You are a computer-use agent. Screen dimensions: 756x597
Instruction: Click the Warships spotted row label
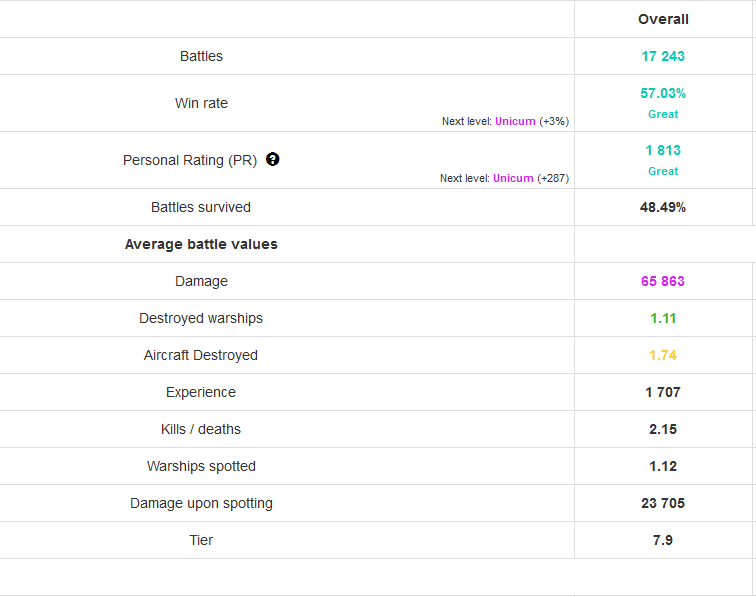[201, 466]
